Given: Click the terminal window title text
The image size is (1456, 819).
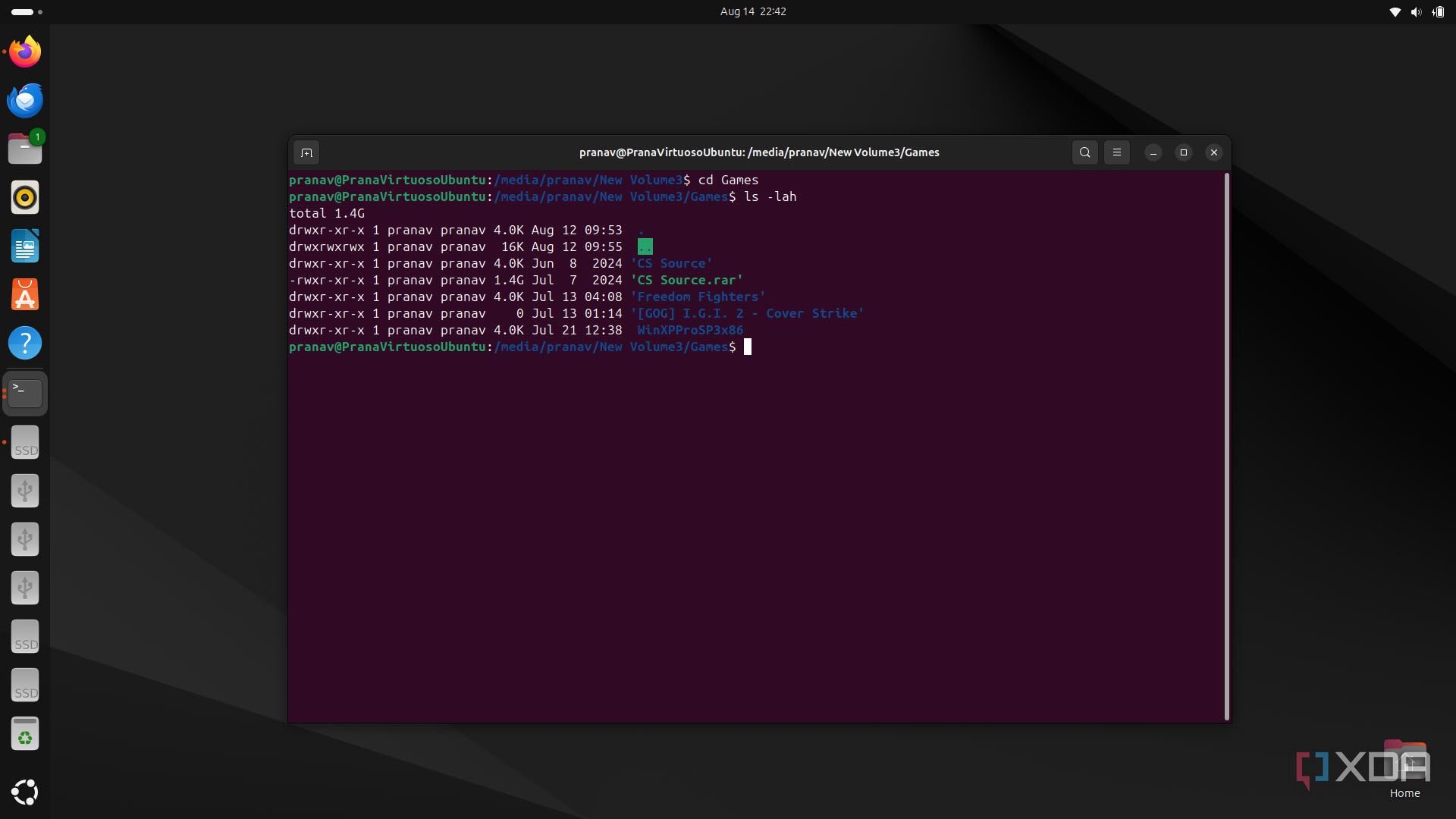Looking at the screenshot, I should coord(759,152).
